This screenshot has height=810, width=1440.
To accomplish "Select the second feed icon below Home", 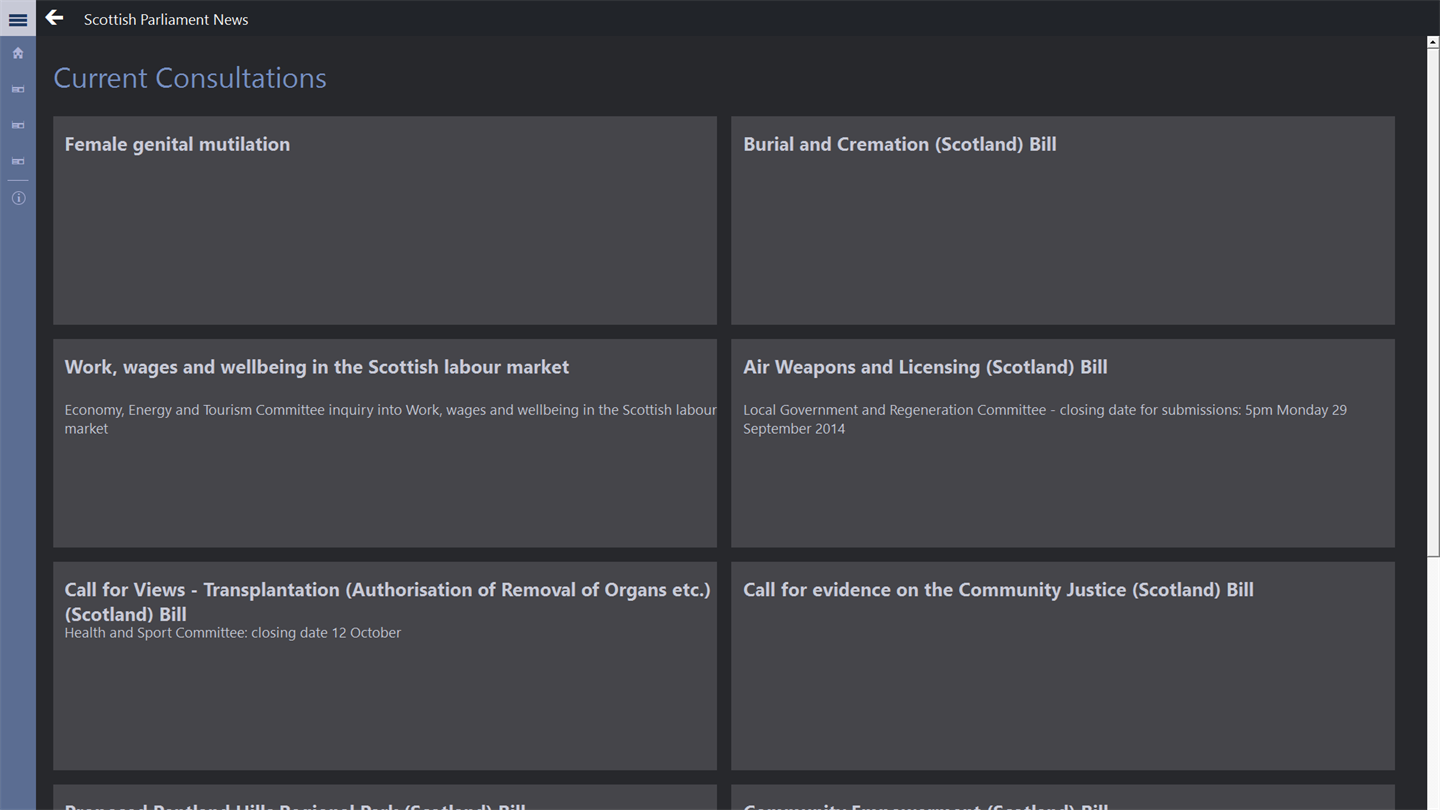I will pos(18,126).
